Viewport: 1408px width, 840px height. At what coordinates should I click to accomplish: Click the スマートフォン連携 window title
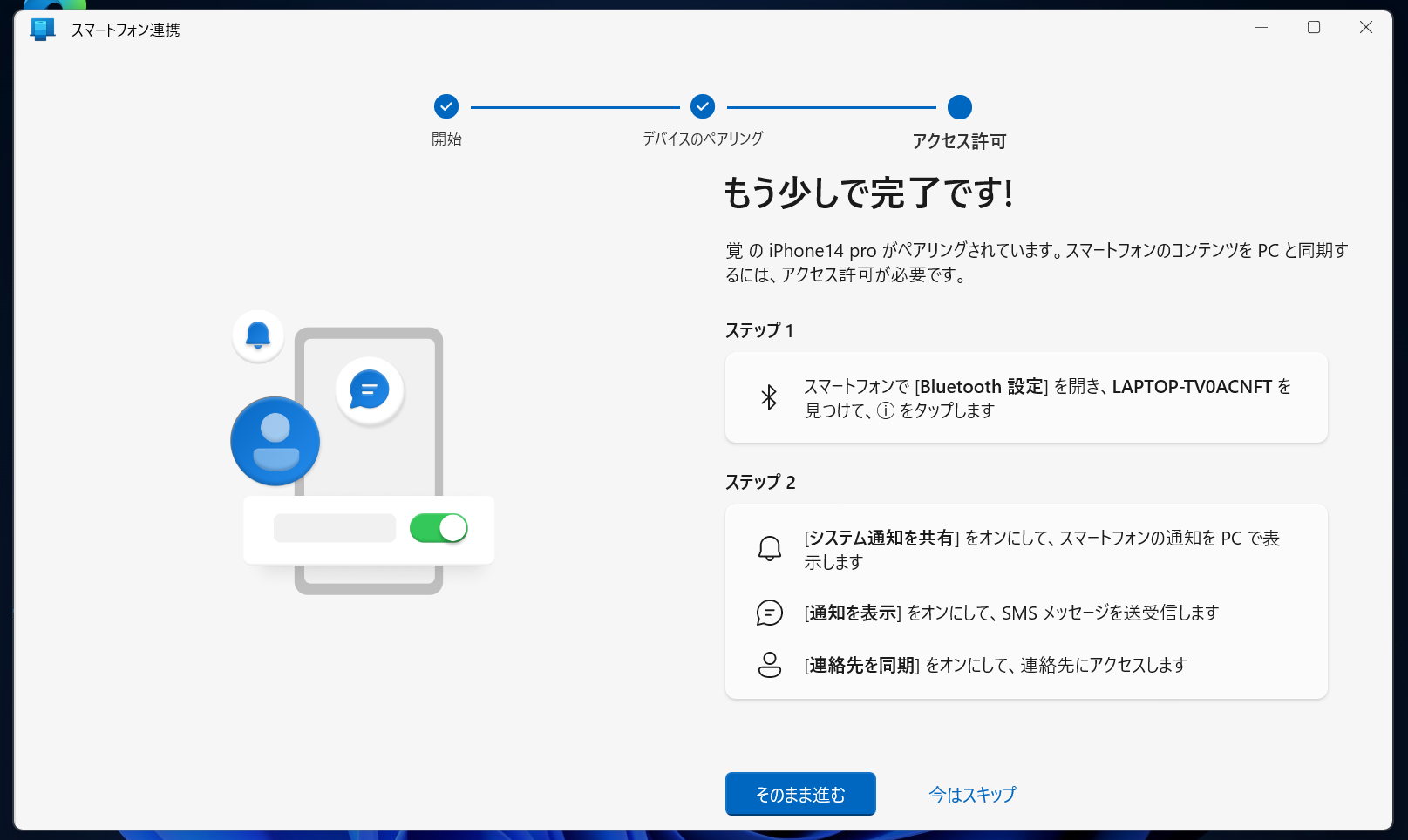[x=126, y=30]
